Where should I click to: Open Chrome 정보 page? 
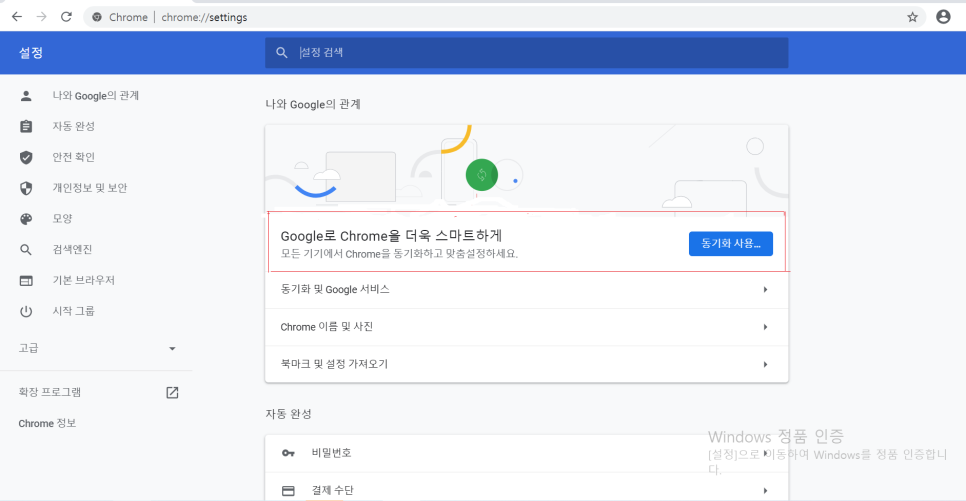(x=47, y=423)
